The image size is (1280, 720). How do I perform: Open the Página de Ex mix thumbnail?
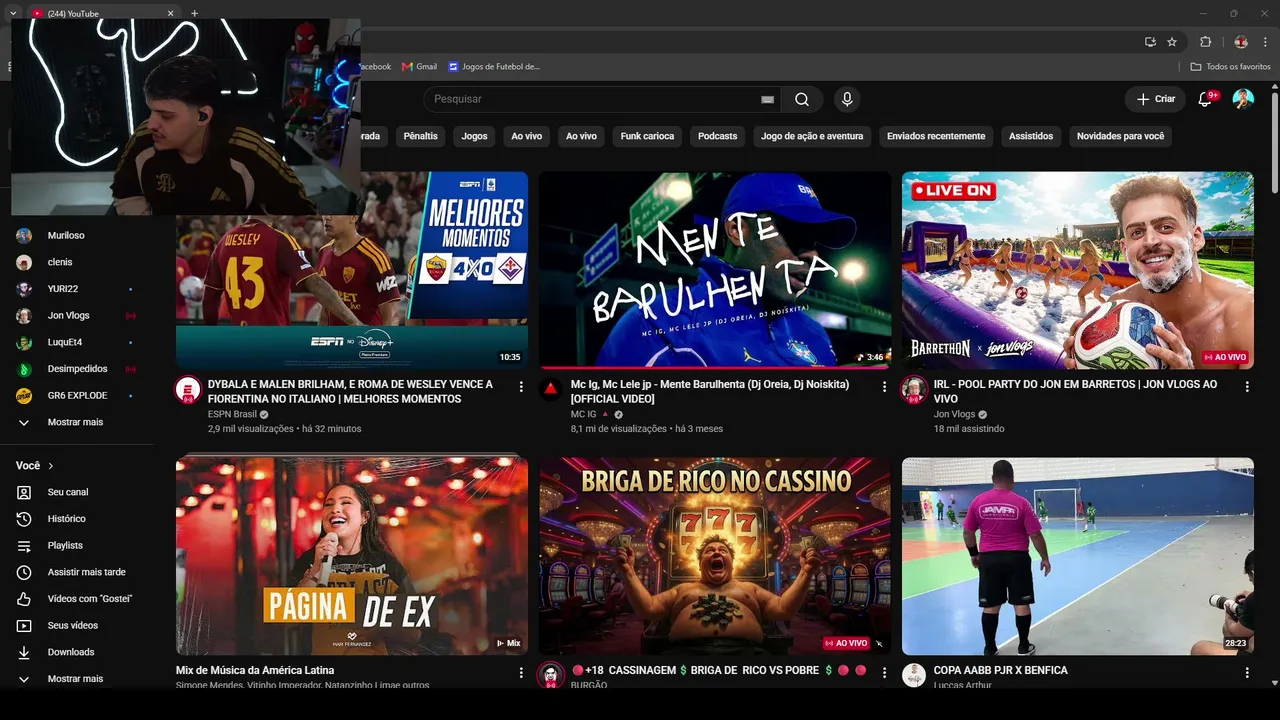(x=352, y=556)
